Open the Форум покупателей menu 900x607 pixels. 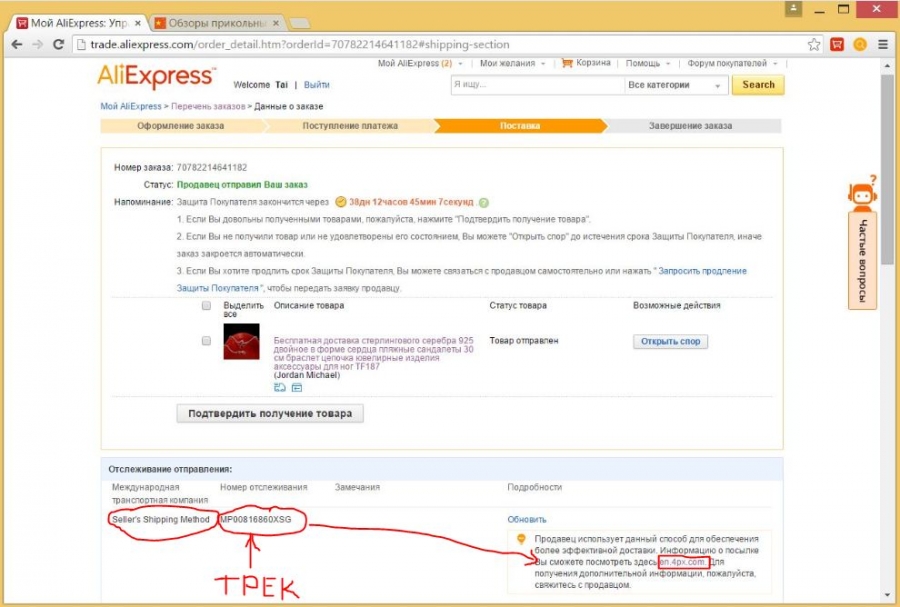tap(732, 63)
